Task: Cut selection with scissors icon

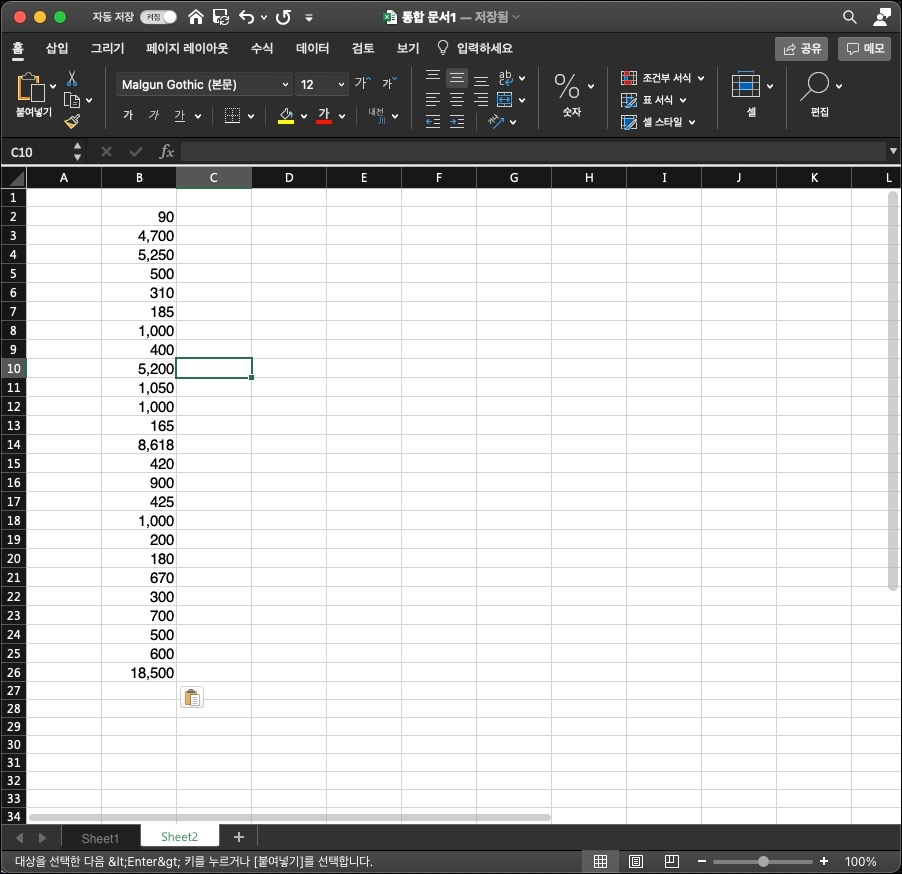Action: [x=72, y=78]
